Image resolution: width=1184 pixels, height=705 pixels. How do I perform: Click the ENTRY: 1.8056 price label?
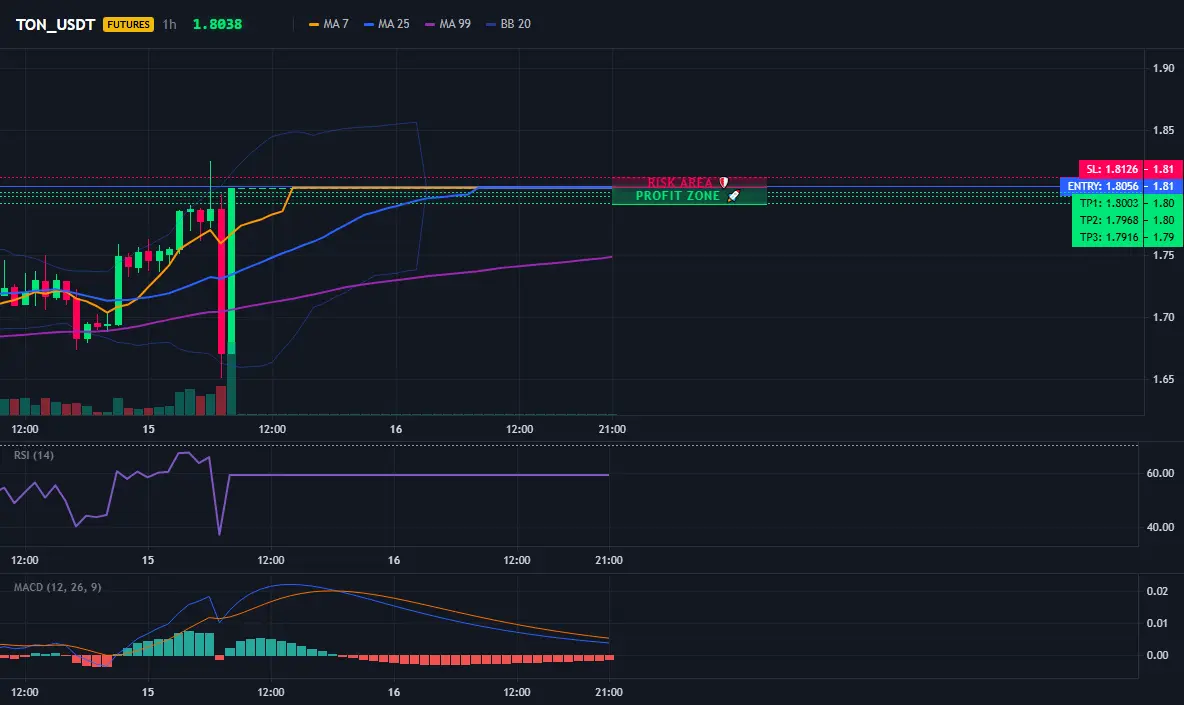[x=1102, y=186]
